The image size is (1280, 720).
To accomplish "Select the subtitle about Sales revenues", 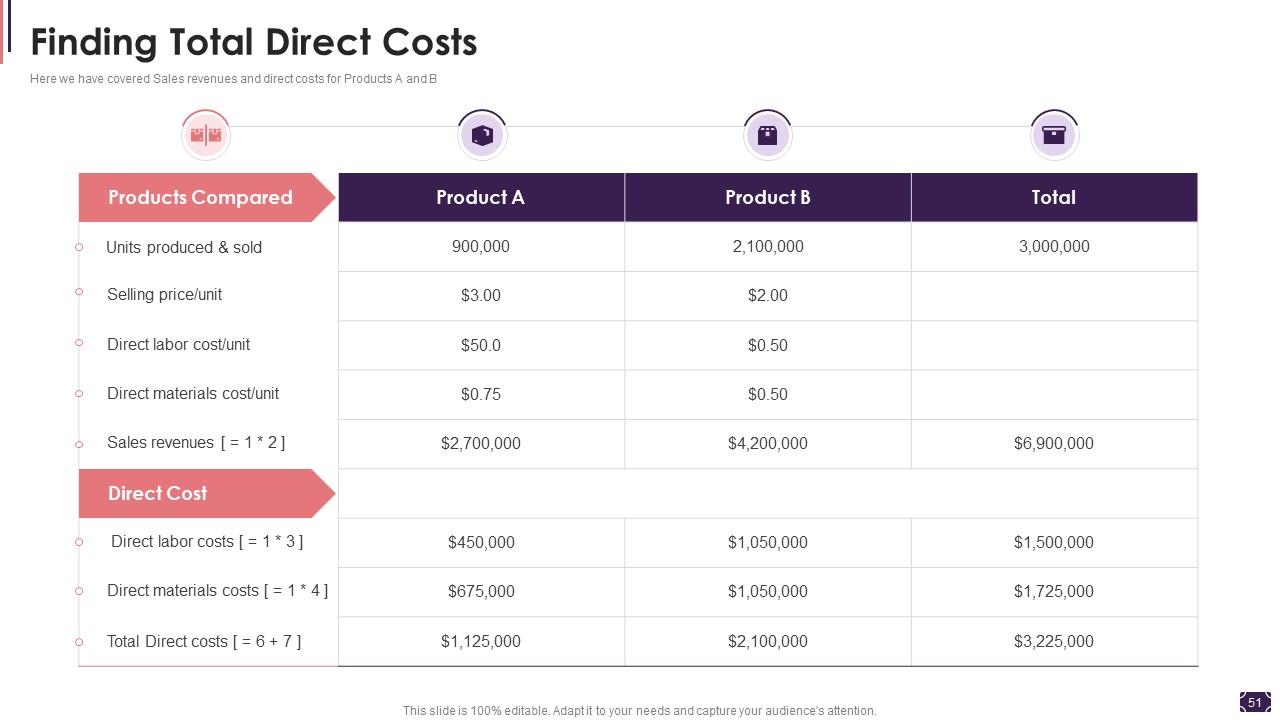I will click(233, 79).
